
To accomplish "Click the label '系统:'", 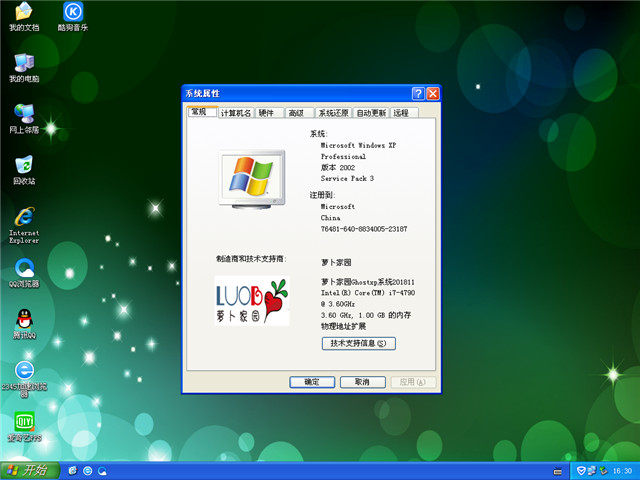I will (319, 134).
